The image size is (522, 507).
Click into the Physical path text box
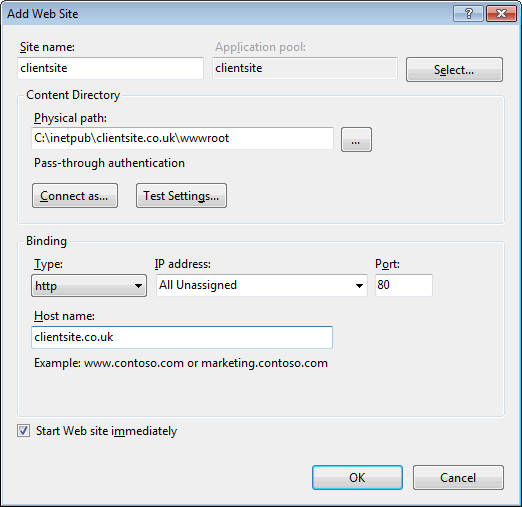pyautogui.click(x=182, y=138)
